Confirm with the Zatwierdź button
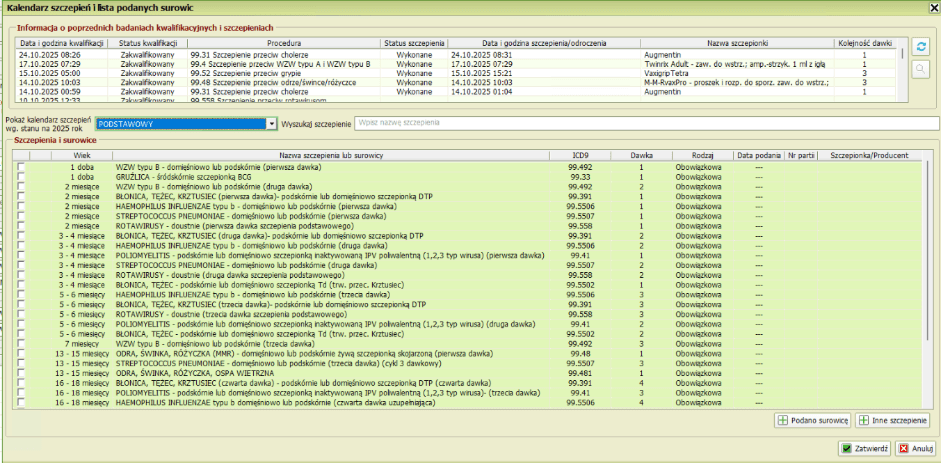The width and height of the screenshot is (942, 463). click(x=865, y=449)
